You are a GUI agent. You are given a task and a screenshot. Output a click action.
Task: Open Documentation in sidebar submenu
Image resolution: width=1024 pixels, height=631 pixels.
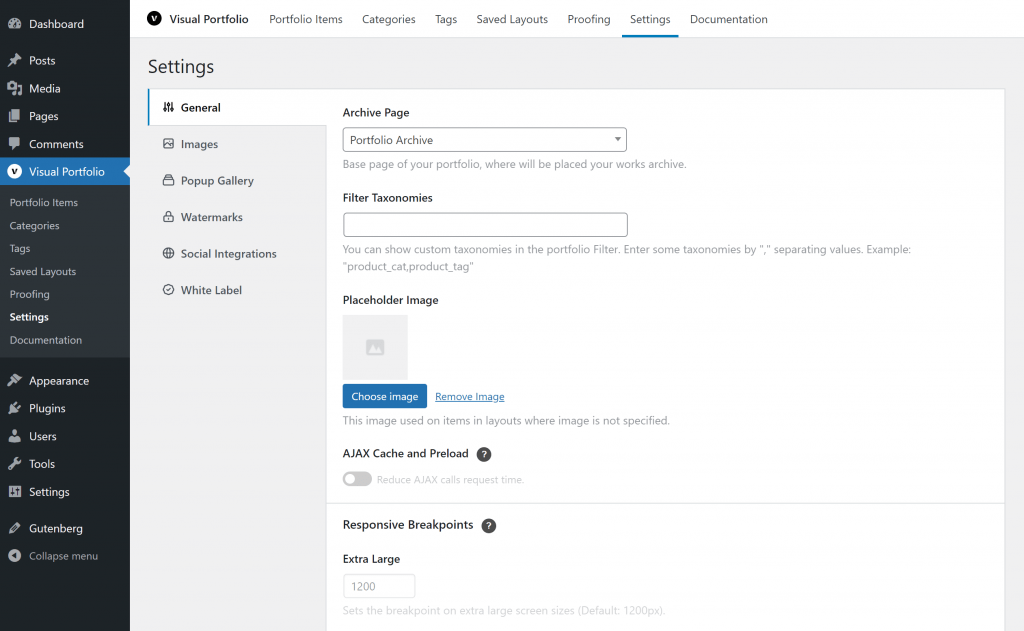[x=46, y=340]
